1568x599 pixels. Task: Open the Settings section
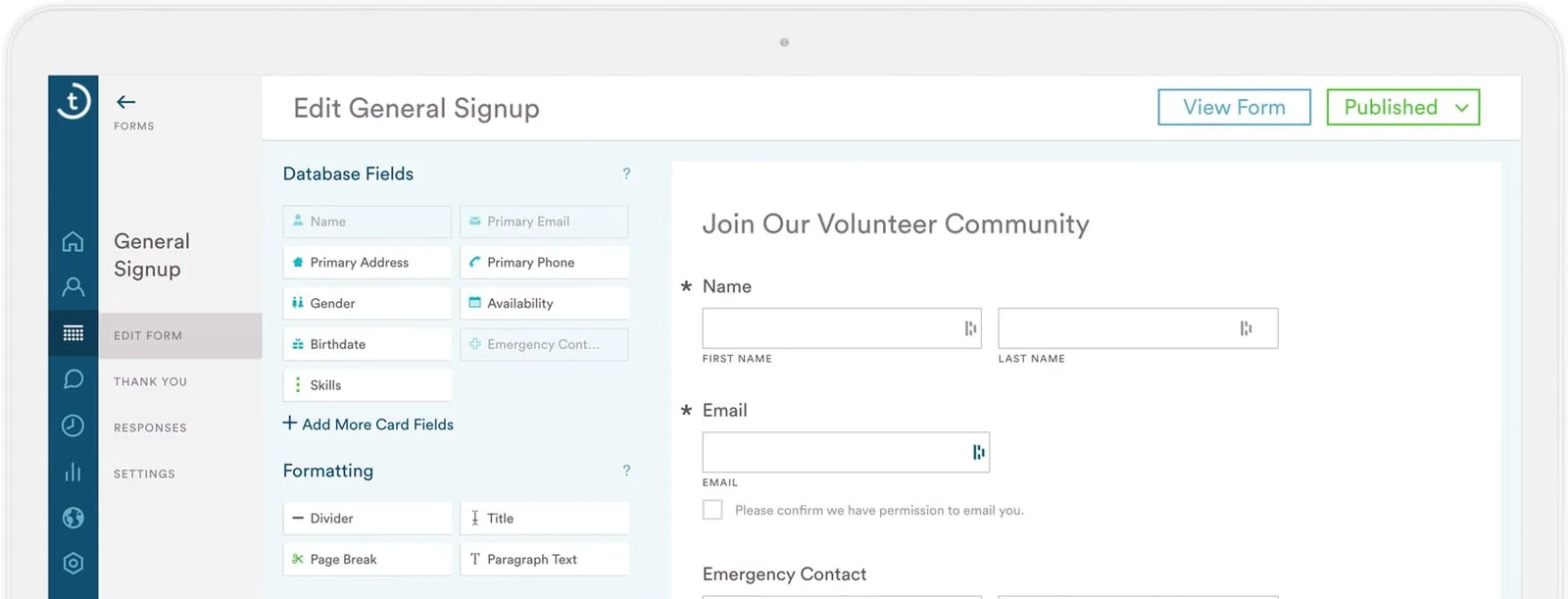[x=144, y=474]
